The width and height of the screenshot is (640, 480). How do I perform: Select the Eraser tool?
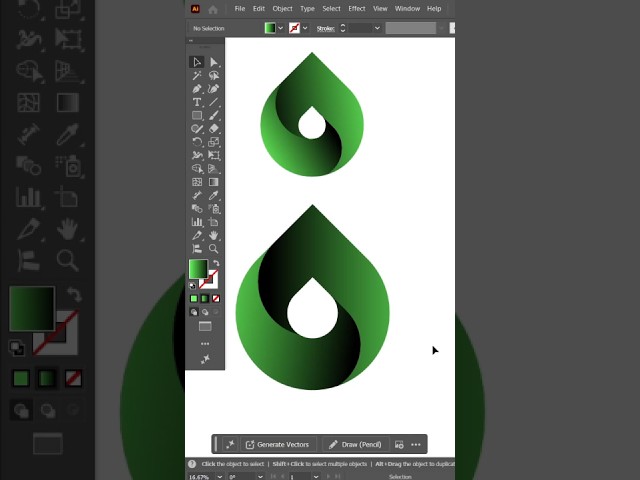point(213,129)
